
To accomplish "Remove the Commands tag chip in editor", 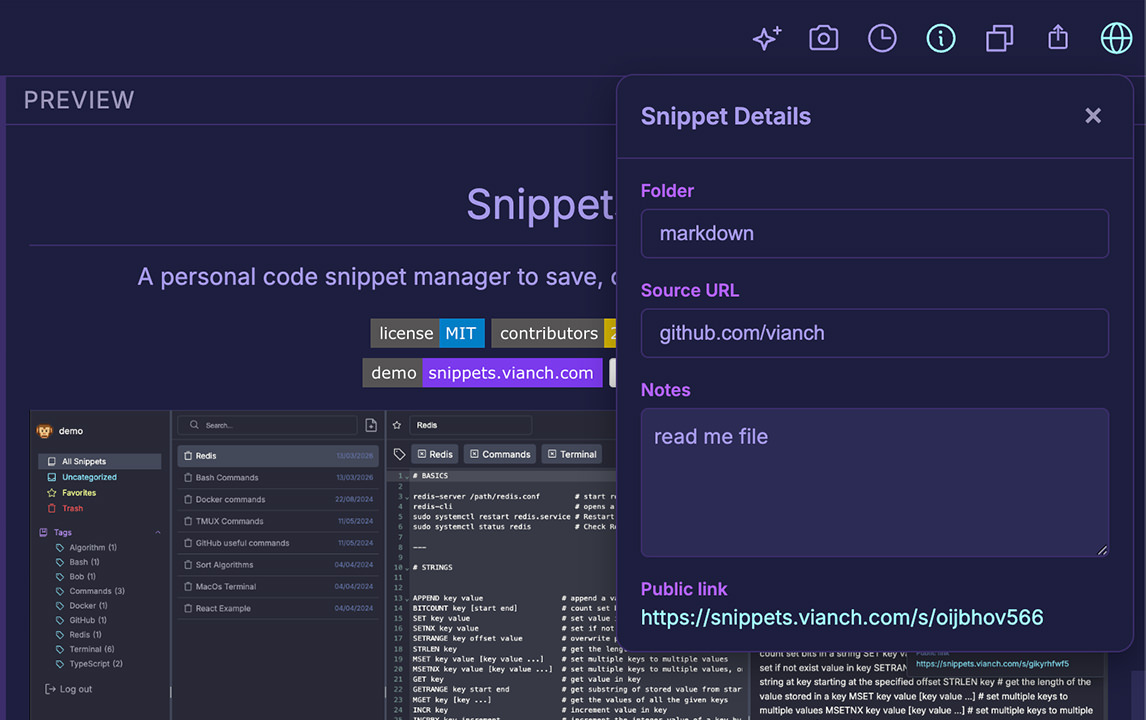I will [474, 454].
